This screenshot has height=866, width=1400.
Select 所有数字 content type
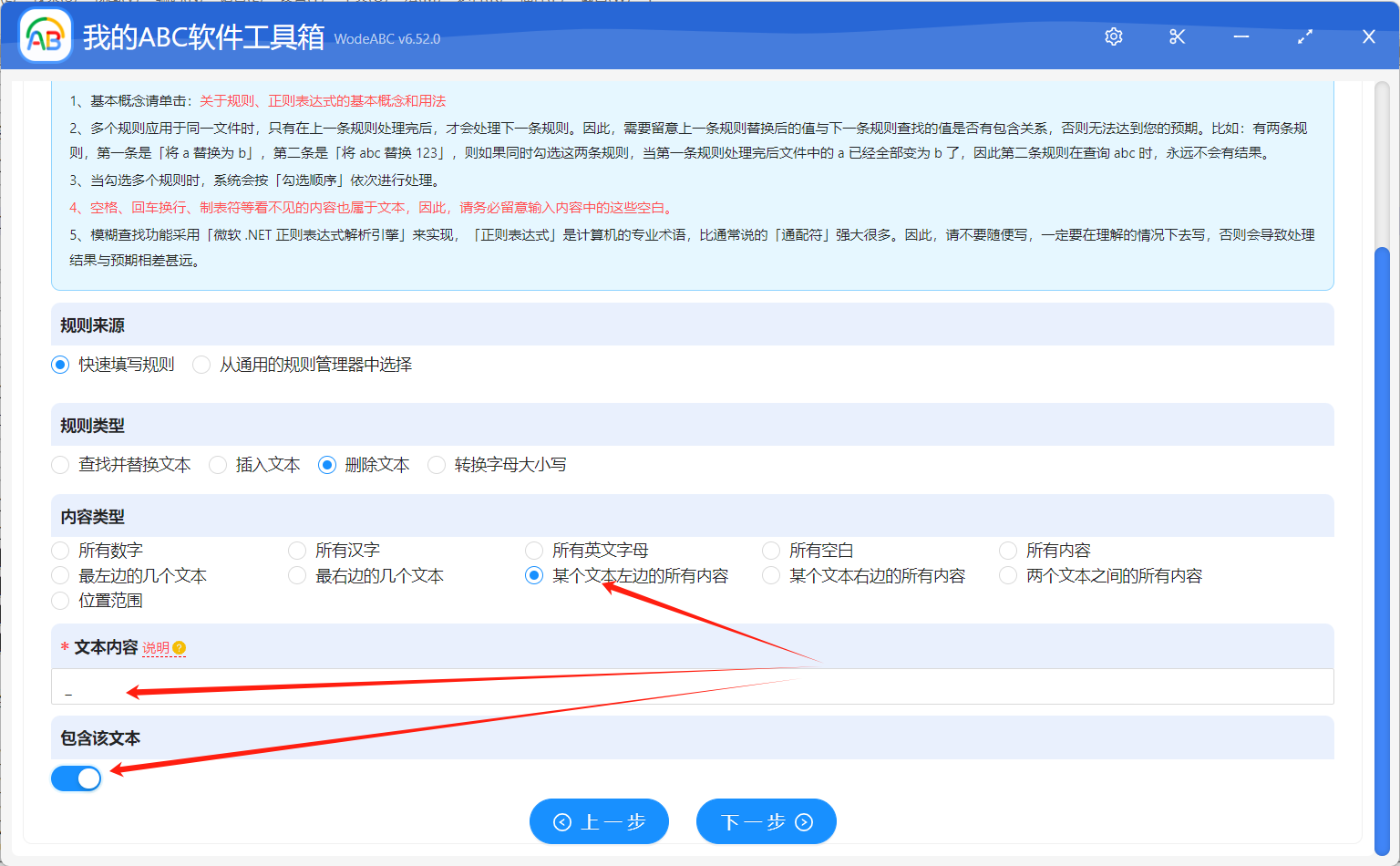pyautogui.click(x=61, y=551)
